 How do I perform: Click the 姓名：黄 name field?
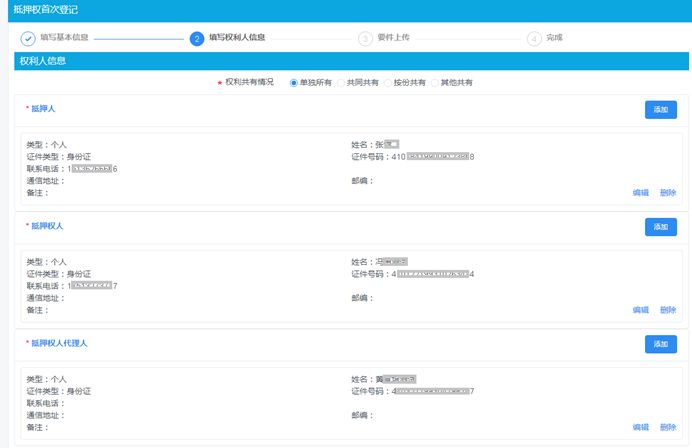coord(384,379)
